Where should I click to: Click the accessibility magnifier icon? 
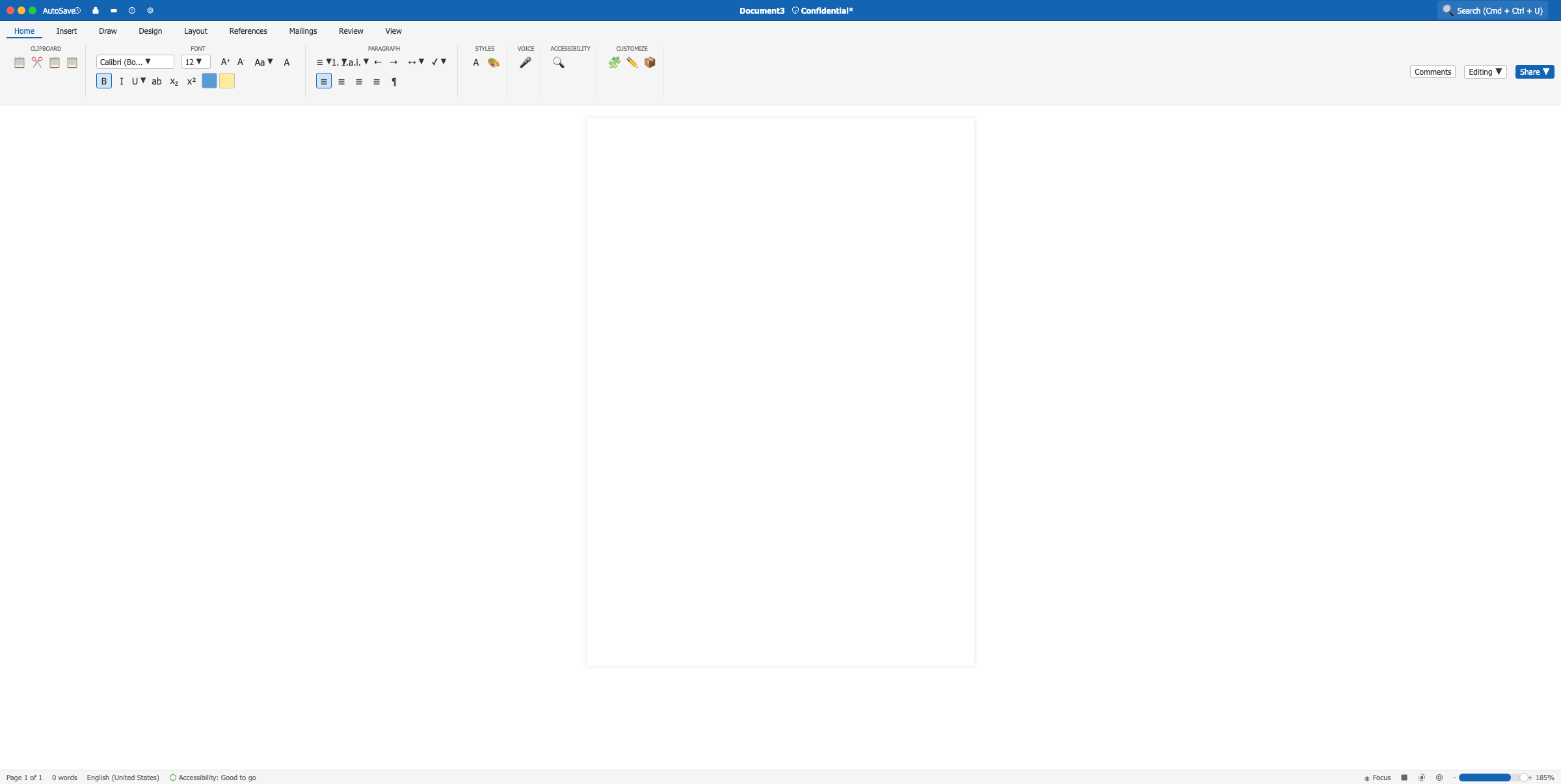[558, 62]
